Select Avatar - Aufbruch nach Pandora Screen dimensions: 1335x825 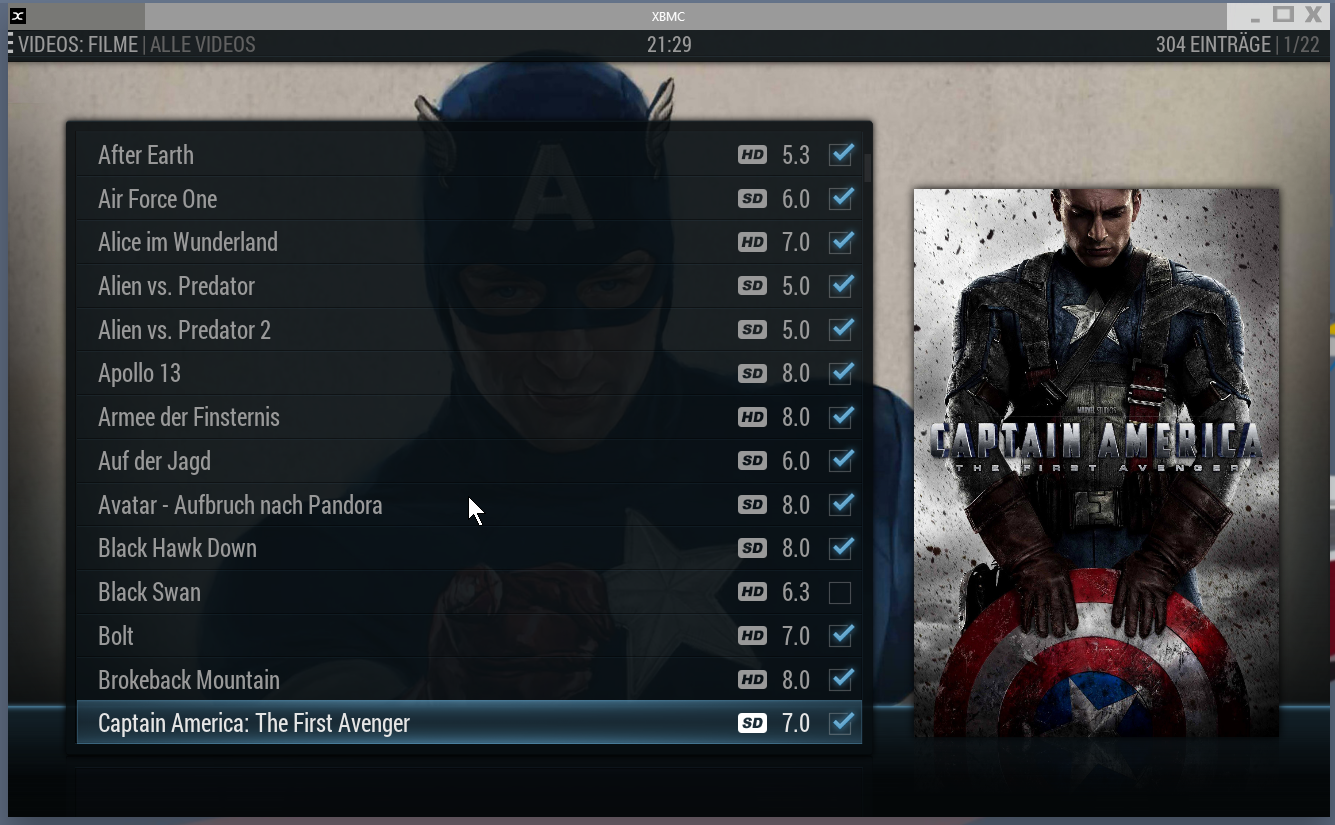click(x=469, y=505)
